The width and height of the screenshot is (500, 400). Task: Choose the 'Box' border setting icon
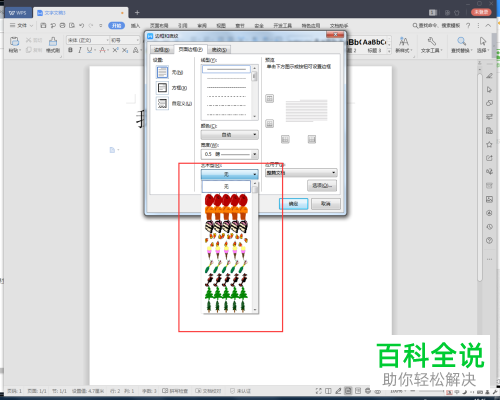click(x=162, y=88)
